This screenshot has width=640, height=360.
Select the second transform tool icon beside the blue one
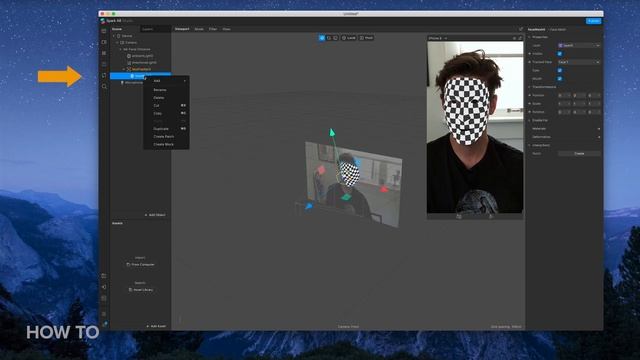pyautogui.click(x=329, y=38)
